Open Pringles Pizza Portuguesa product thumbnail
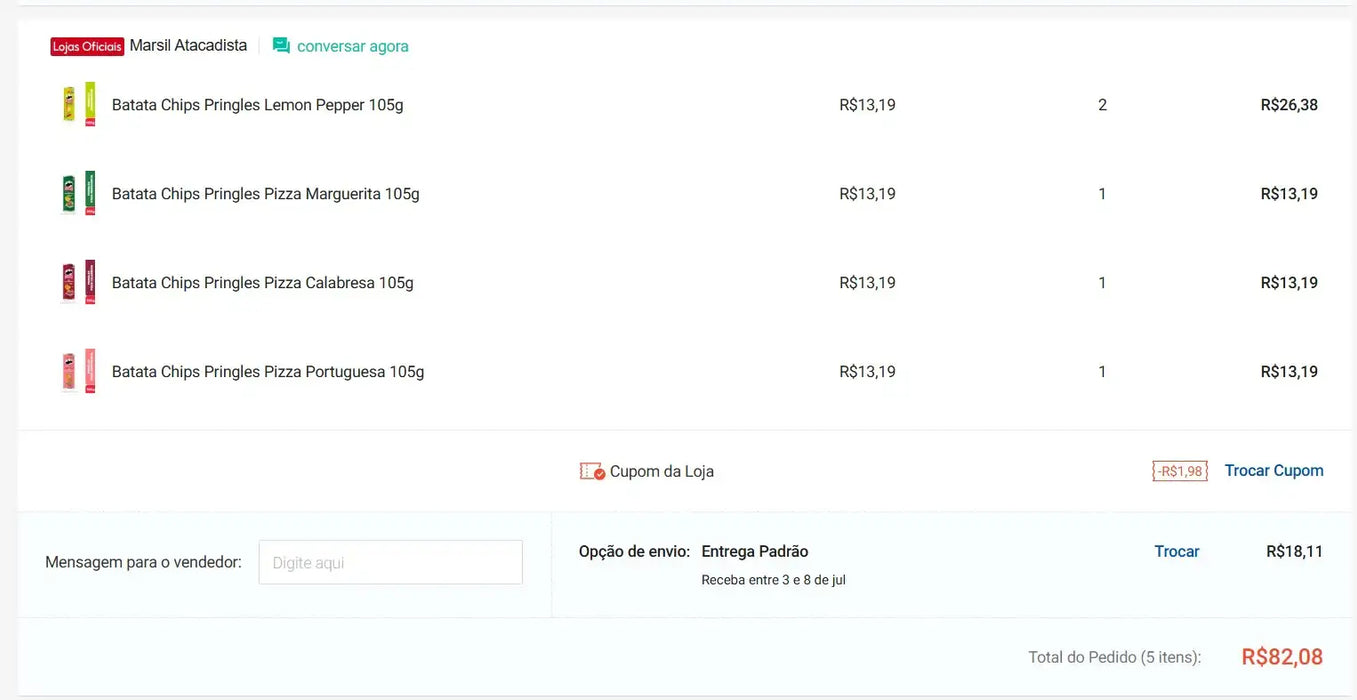1357x700 pixels. (x=79, y=371)
